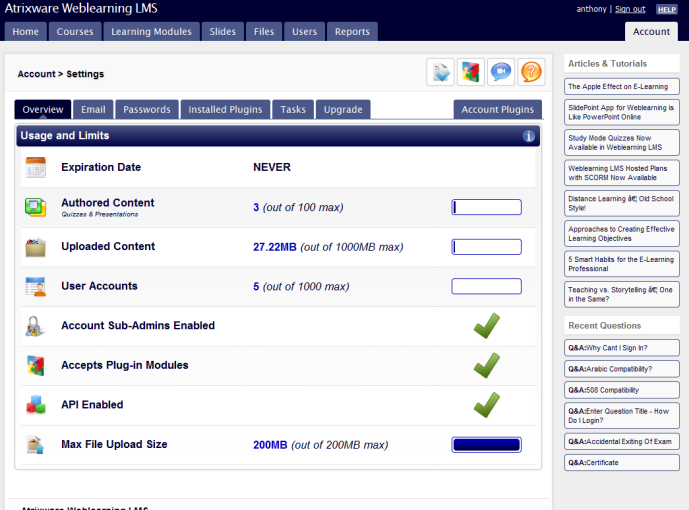Open Q&A: Enter Question Title - How Do I Login?
The image size is (689, 510).
(x=622, y=416)
